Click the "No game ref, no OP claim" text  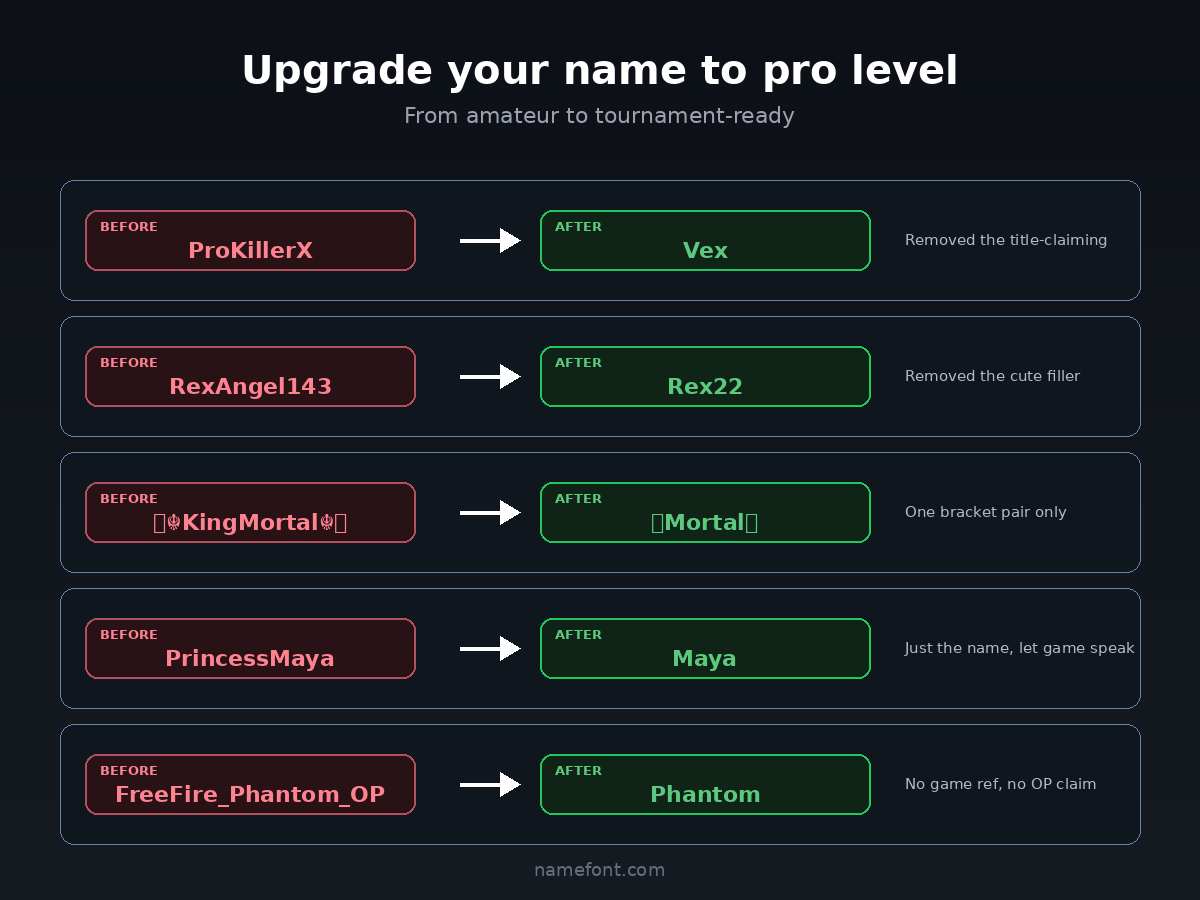click(1000, 784)
